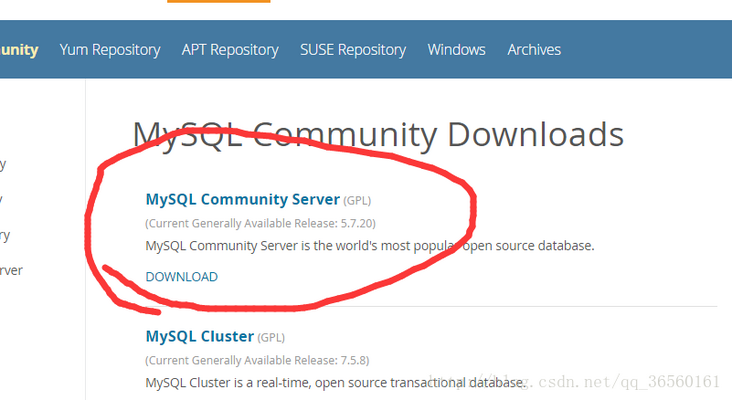The image size is (732, 400).
Task: Open the MySQL Community Server link
Action: (x=243, y=199)
